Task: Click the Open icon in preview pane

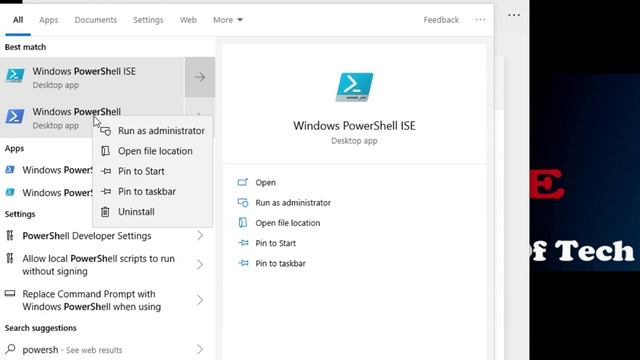Action: [x=243, y=182]
